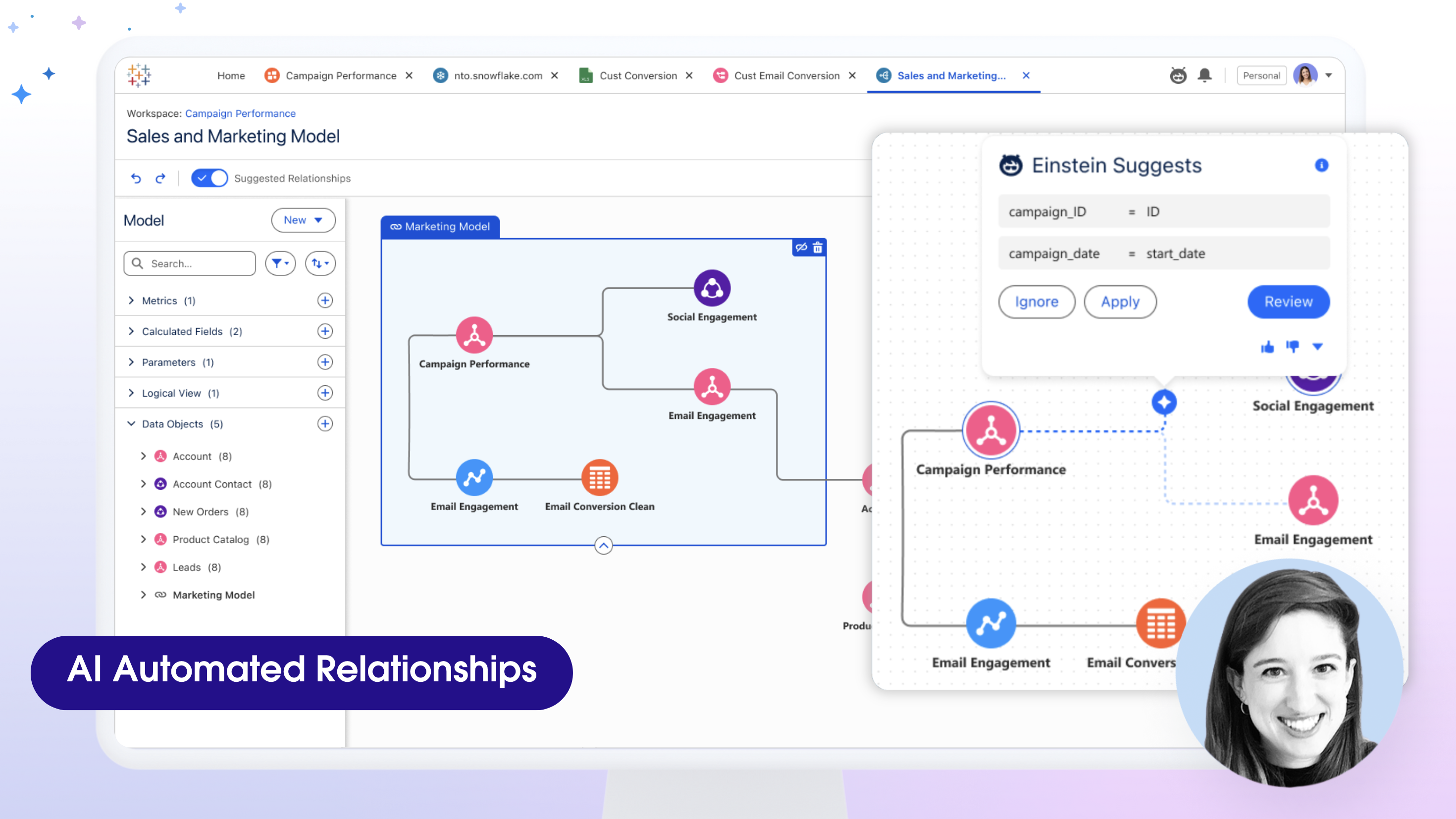Hide Marketing Model with eye-slash icon
The image size is (1456, 819).
tap(801, 248)
